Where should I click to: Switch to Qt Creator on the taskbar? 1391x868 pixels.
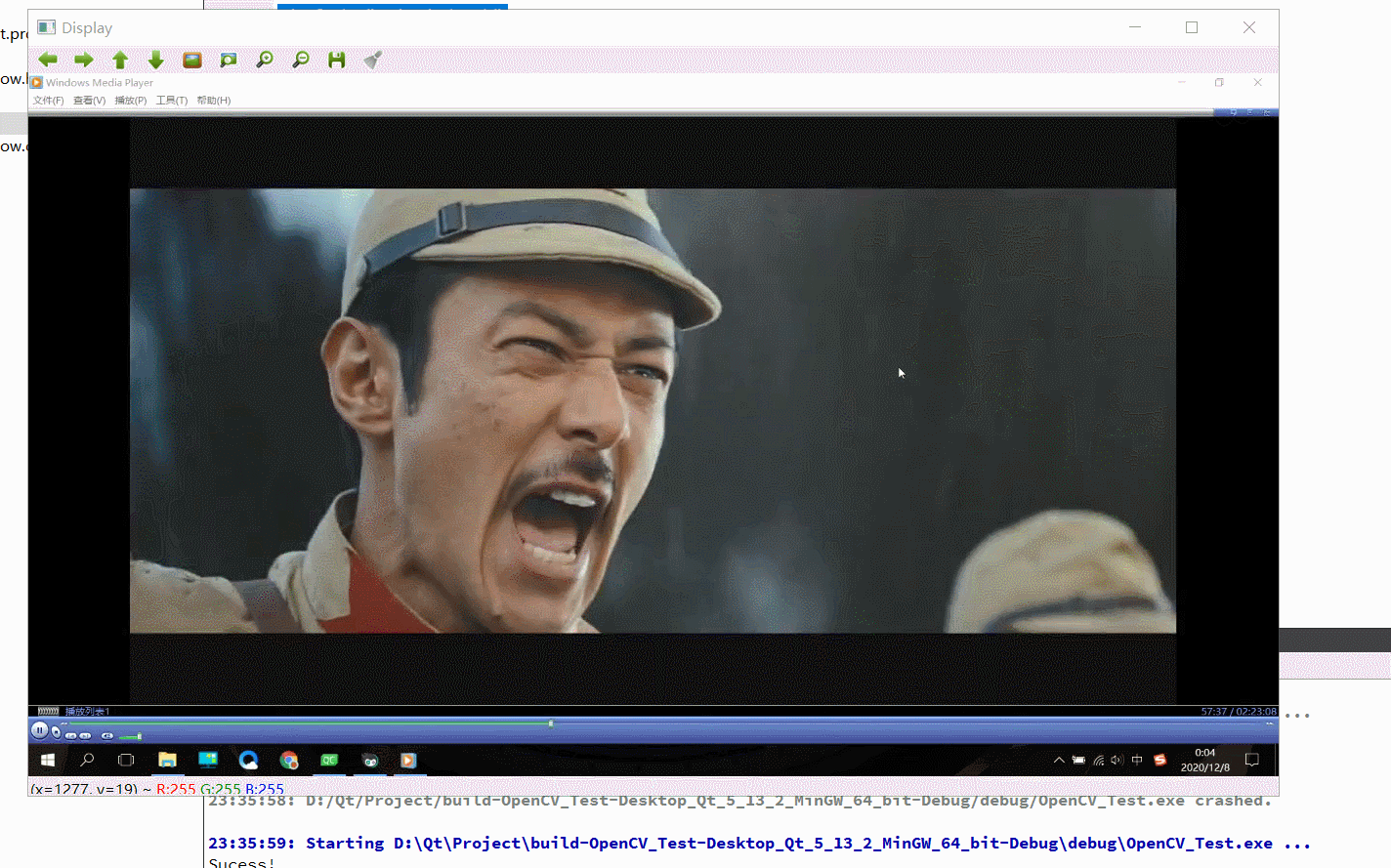(329, 760)
